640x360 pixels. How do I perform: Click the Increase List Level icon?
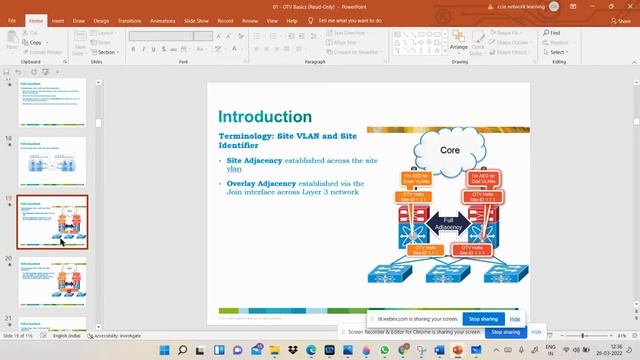pos(301,36)
